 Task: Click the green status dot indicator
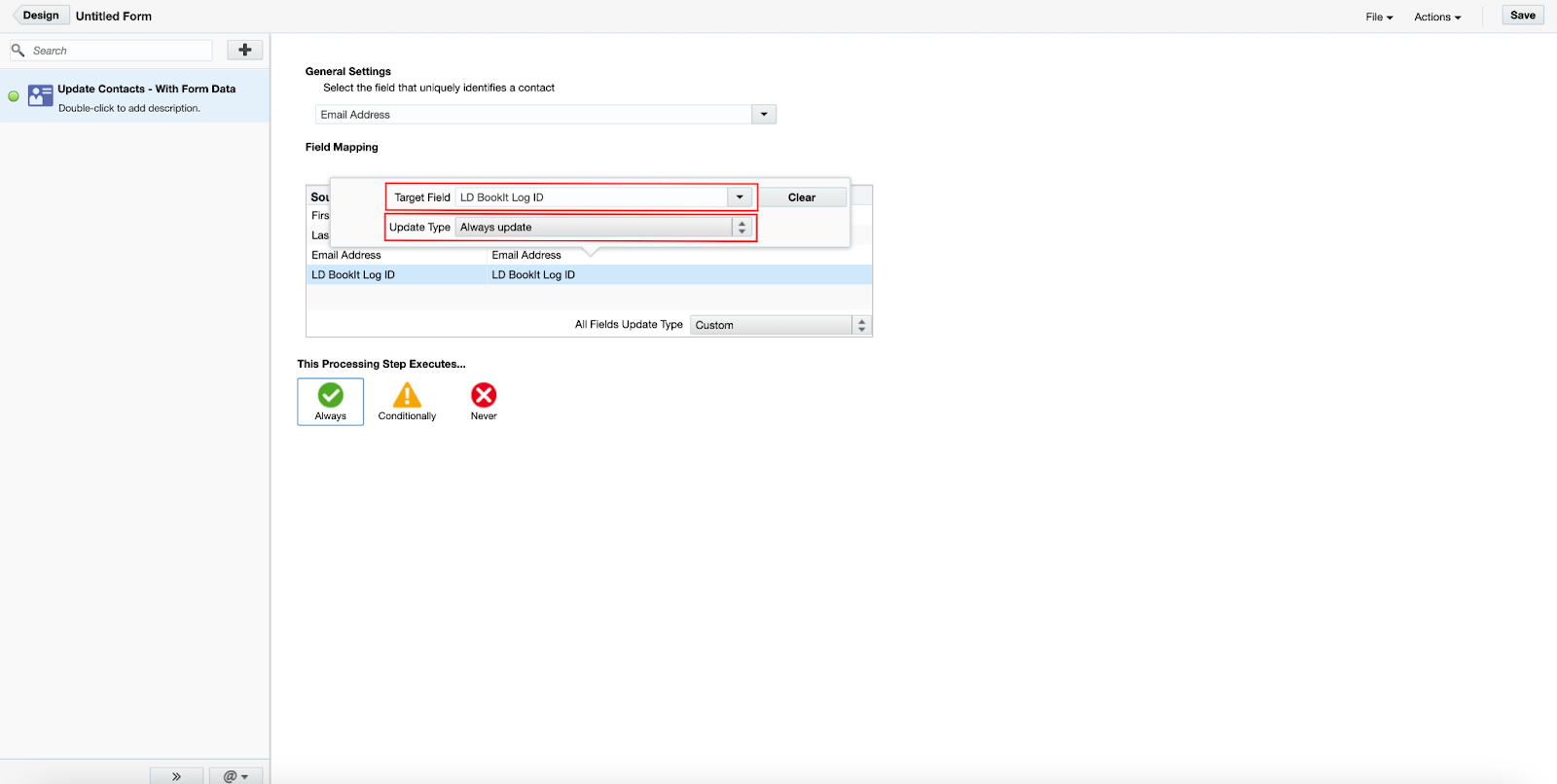[14, 96]
